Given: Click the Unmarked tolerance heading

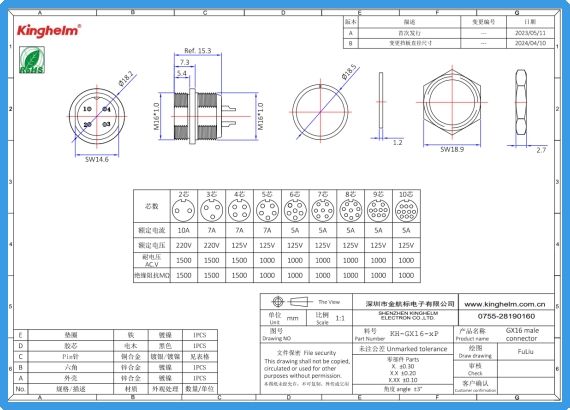Looking at the screenshot, I should 403,349.
